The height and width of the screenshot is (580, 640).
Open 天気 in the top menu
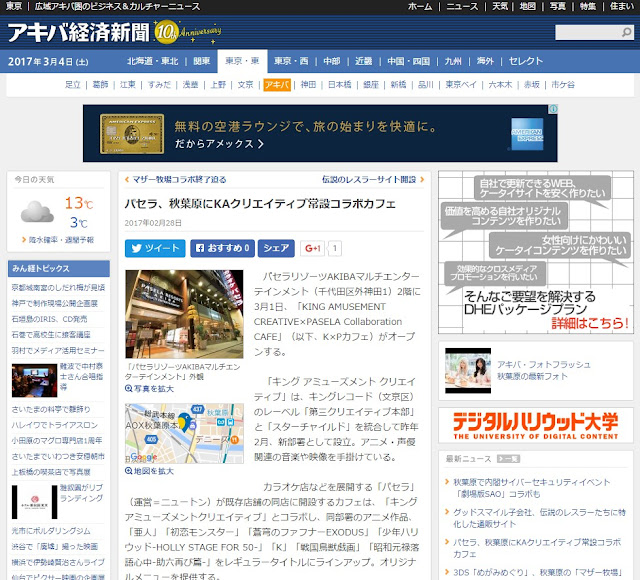[x=500, y=6]
